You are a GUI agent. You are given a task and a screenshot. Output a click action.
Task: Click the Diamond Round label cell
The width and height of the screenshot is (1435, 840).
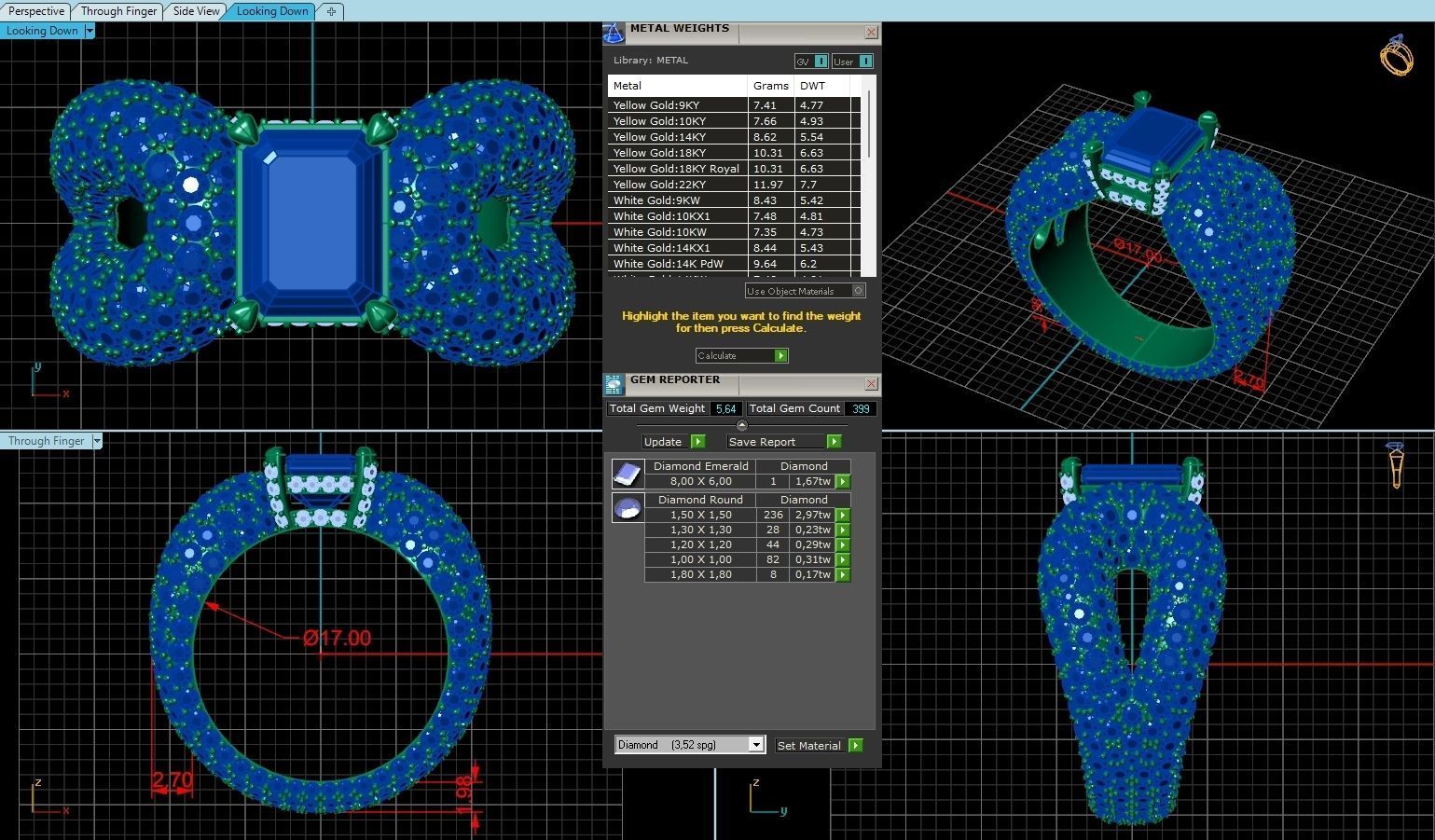(700, 500)
